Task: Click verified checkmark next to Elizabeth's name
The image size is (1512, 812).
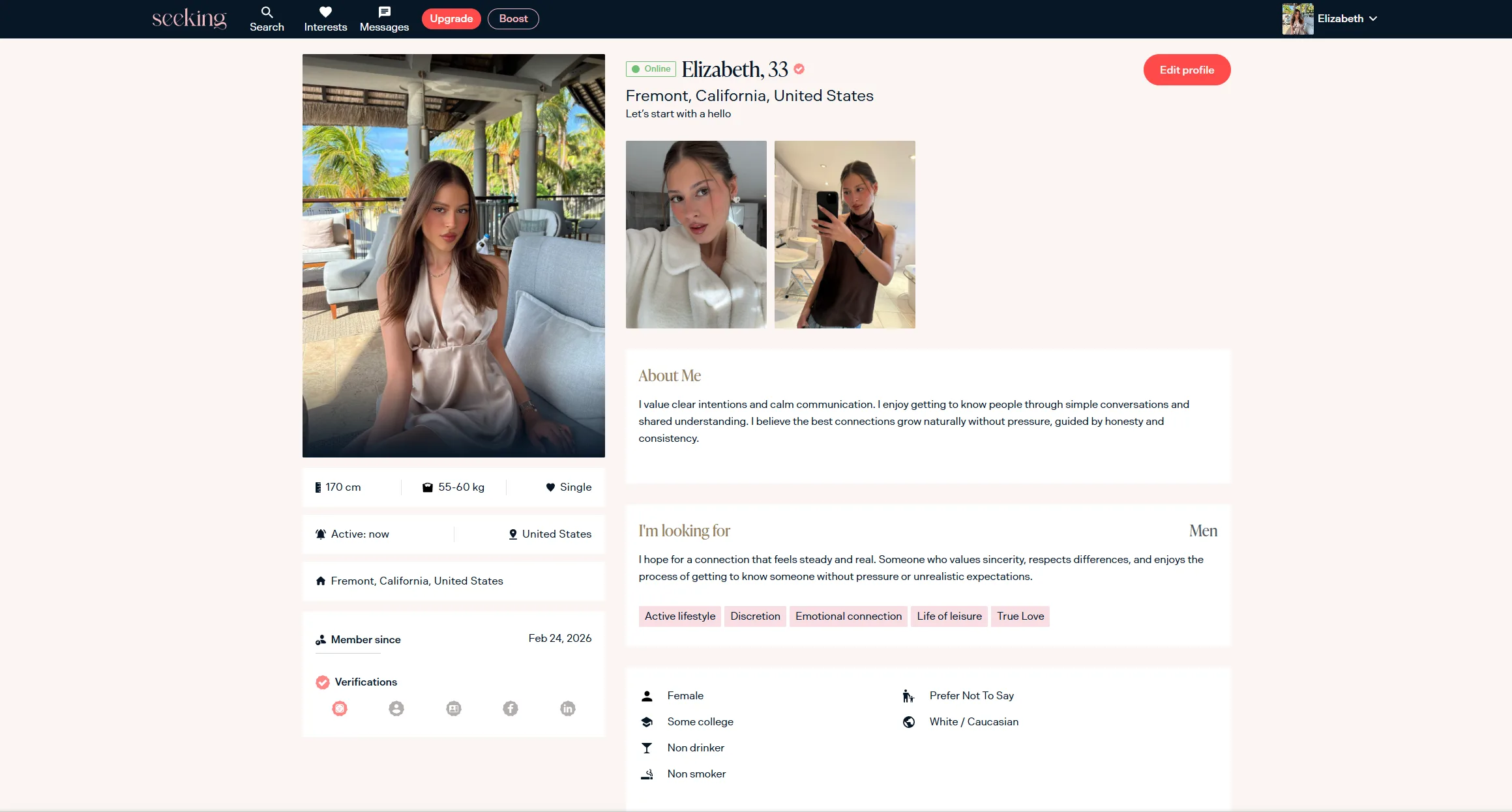Action: (799, 69)
